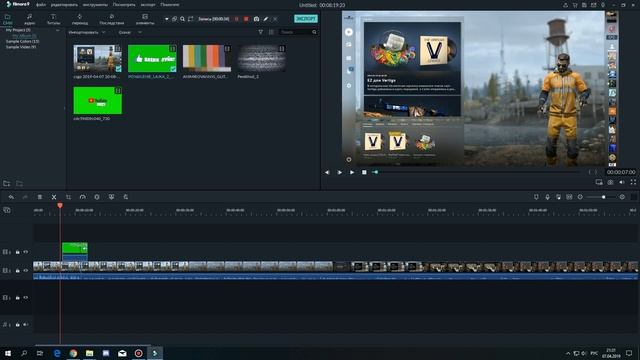
Task: Lock the music audio track
Action: [x=18, y=325]
